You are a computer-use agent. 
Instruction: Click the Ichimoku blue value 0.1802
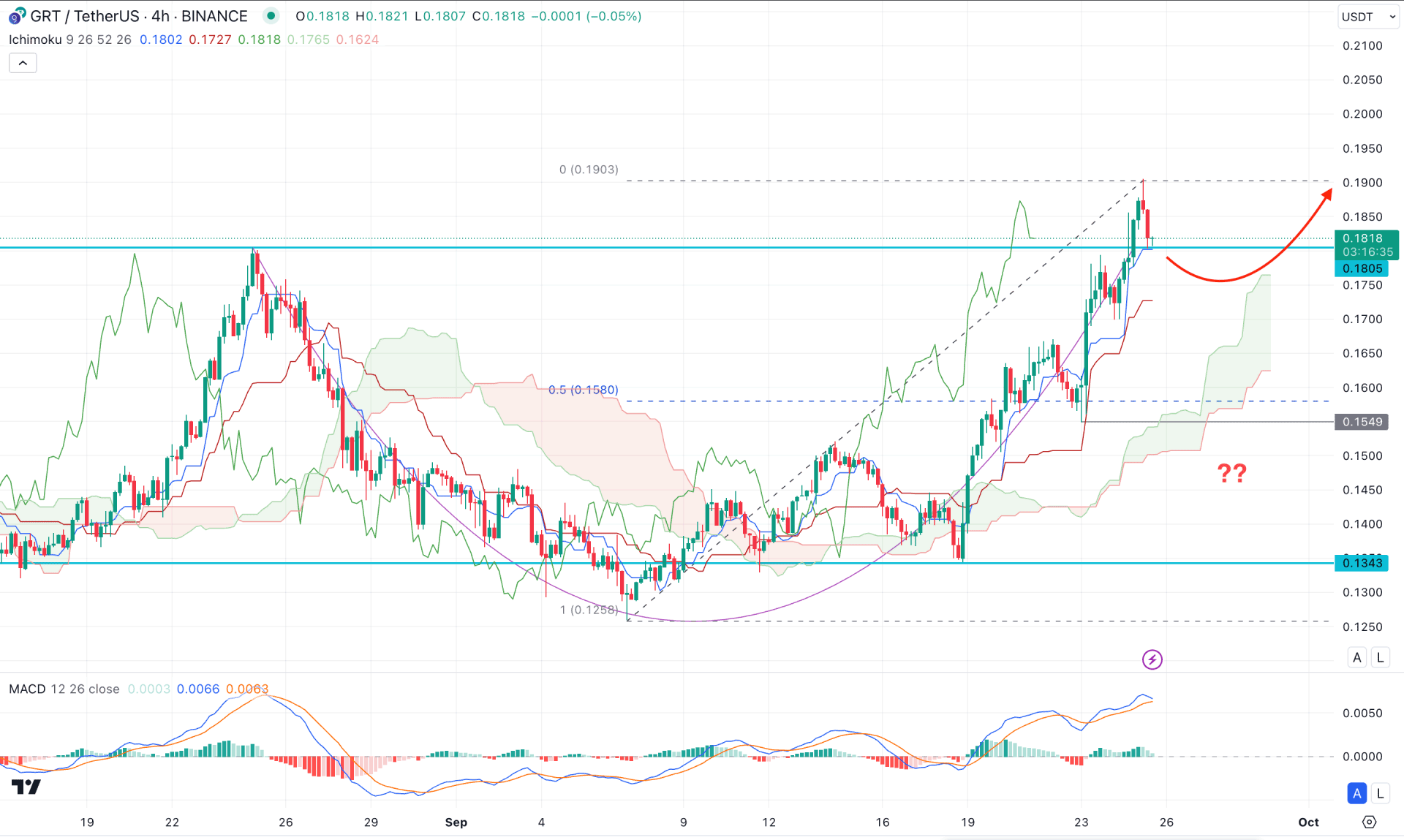click(161, 39)
